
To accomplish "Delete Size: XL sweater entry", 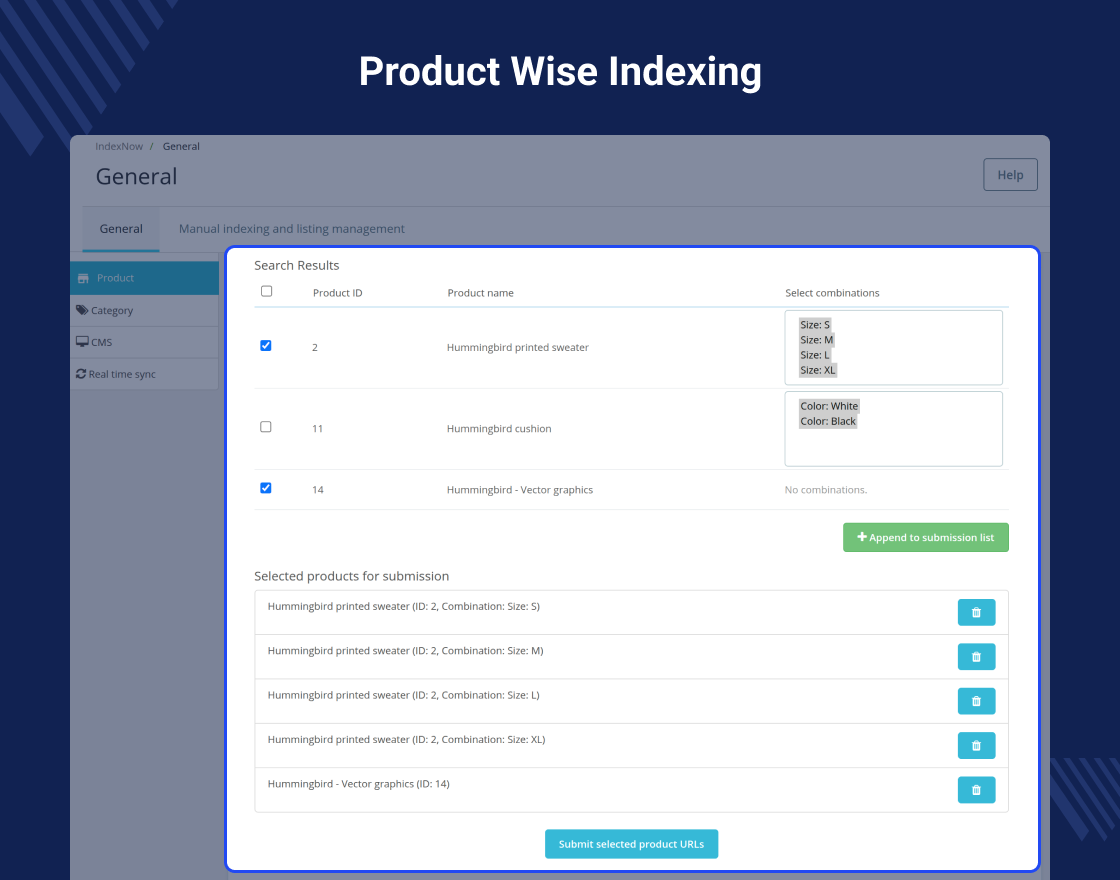I will 976,745.
